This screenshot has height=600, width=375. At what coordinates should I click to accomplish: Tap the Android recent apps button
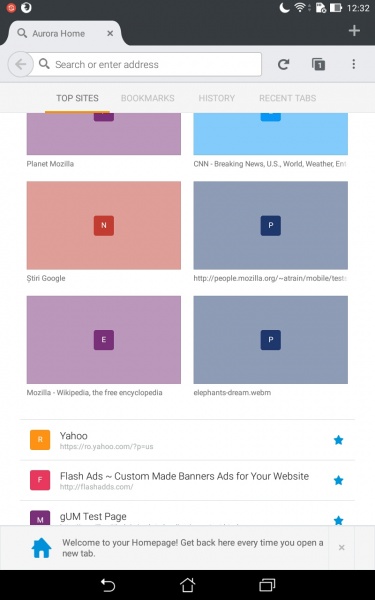(267, 585)
